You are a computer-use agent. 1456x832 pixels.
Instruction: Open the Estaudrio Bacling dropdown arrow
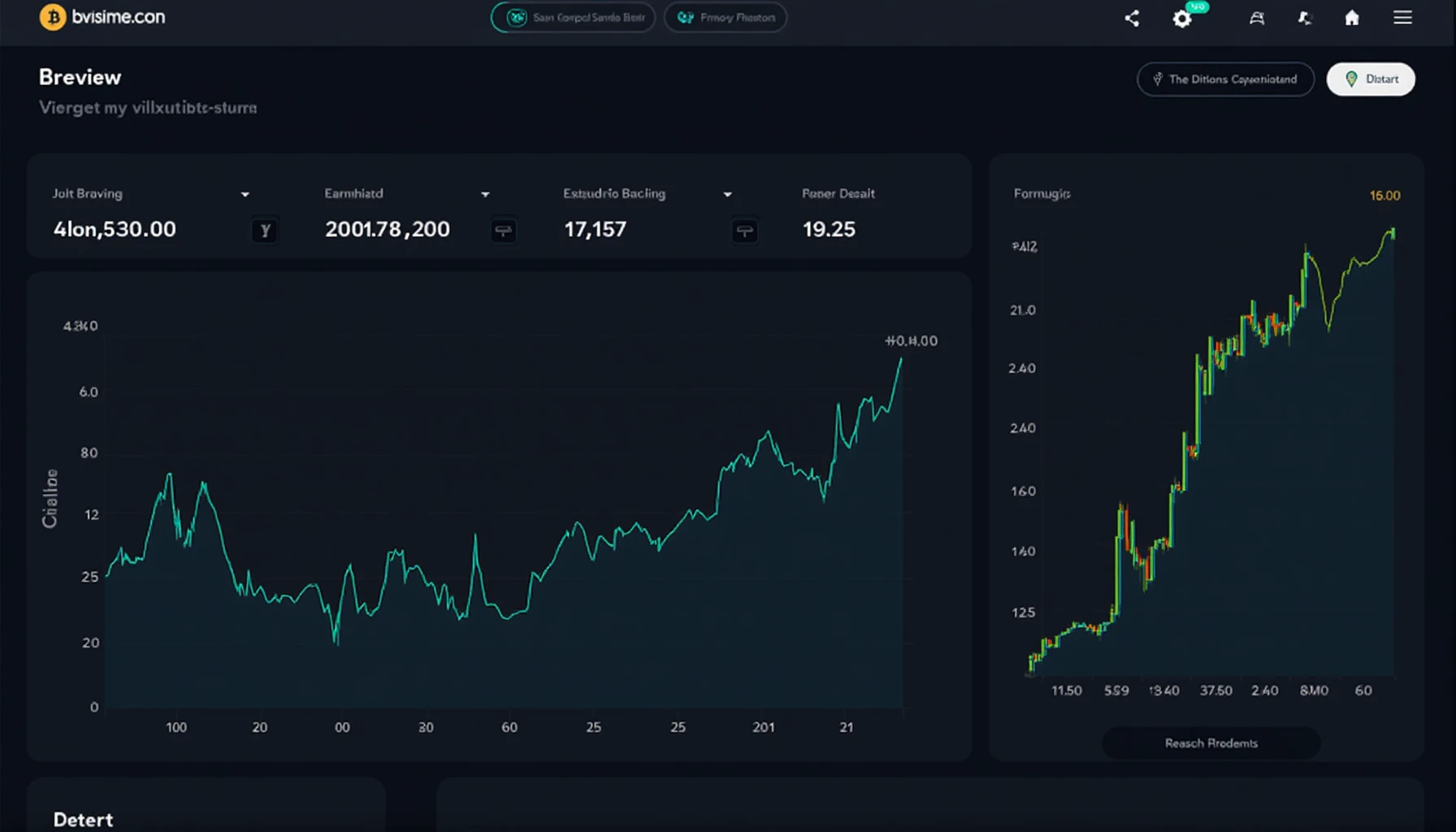(727, 194)
